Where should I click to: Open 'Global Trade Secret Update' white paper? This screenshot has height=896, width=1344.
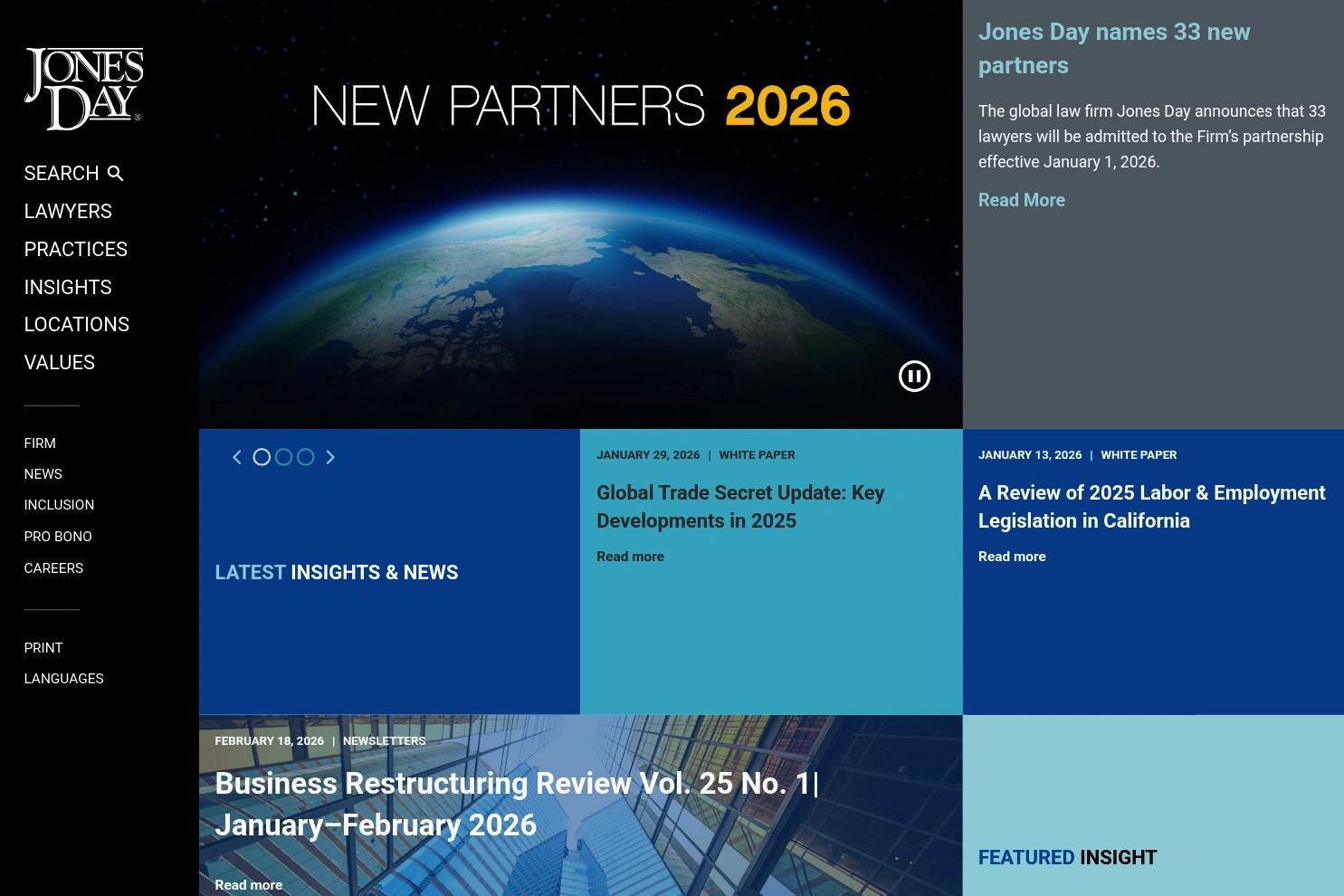pos(740,507)
